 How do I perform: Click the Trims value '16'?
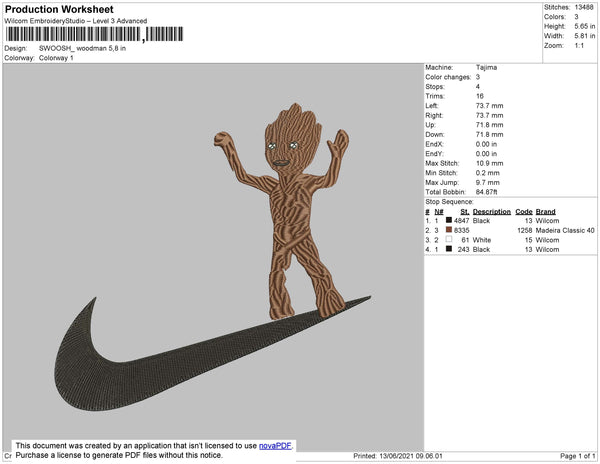480,96
